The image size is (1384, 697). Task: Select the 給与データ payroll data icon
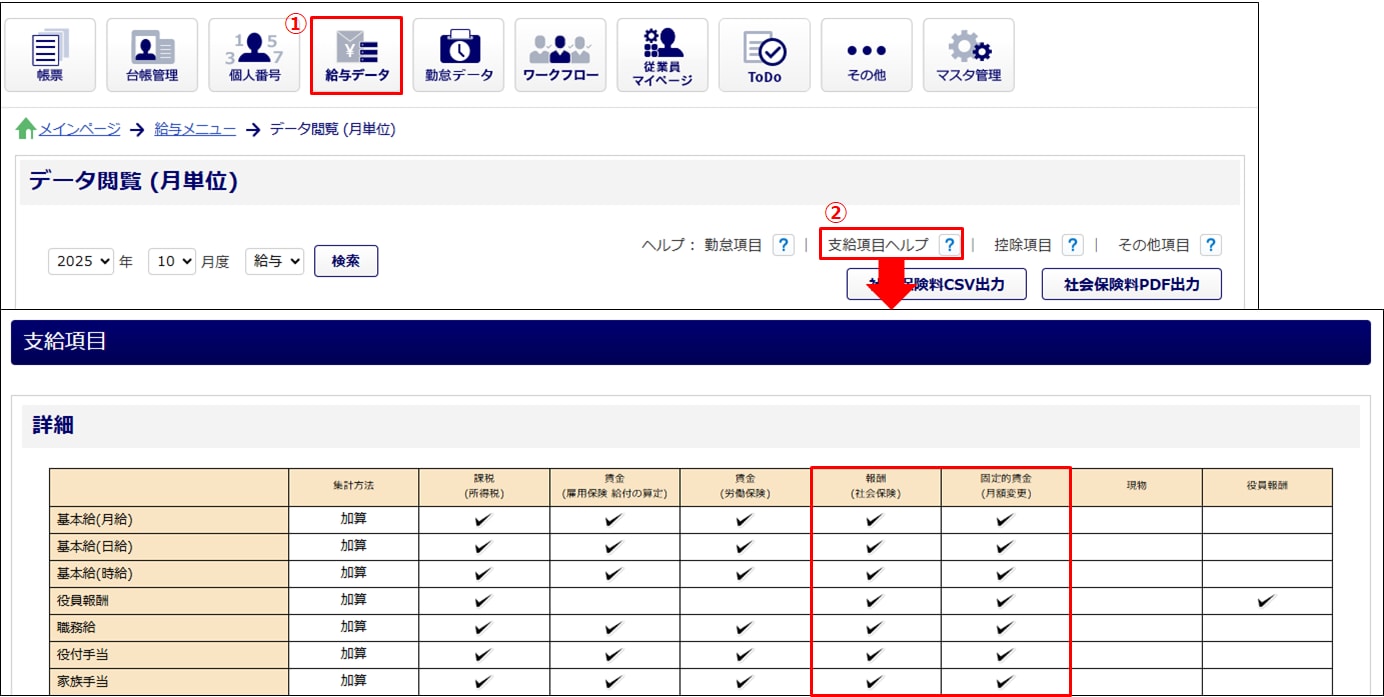coord(357,56)
